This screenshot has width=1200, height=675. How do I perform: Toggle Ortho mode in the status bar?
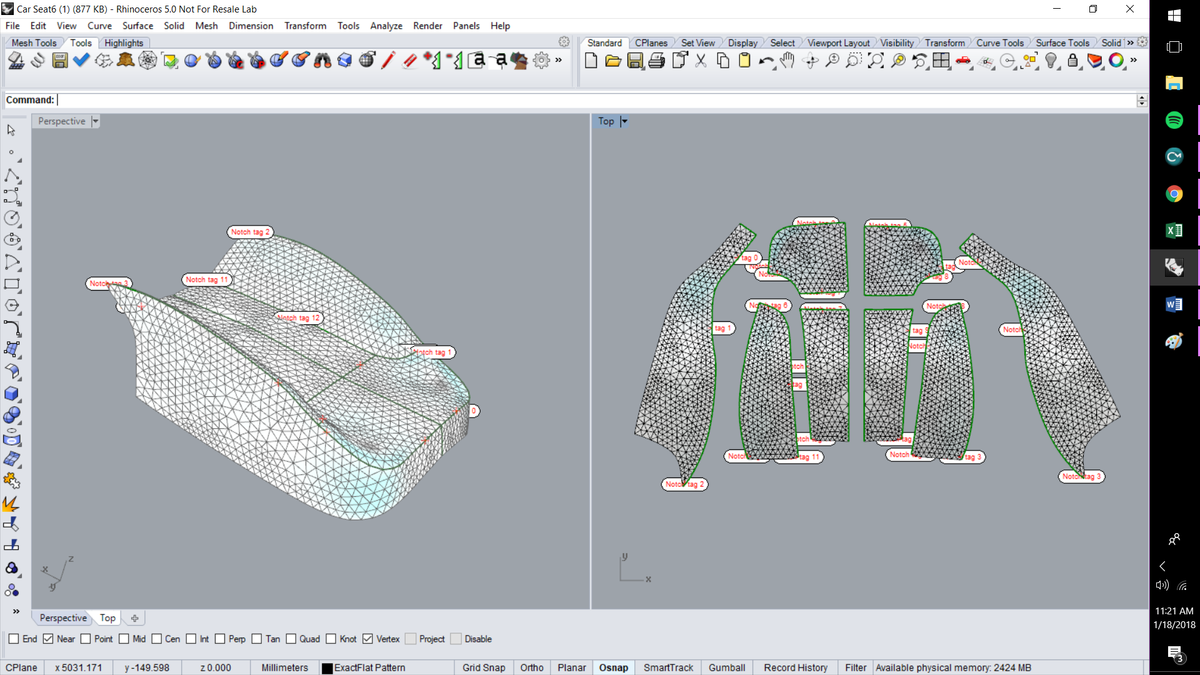click(531, 667)
